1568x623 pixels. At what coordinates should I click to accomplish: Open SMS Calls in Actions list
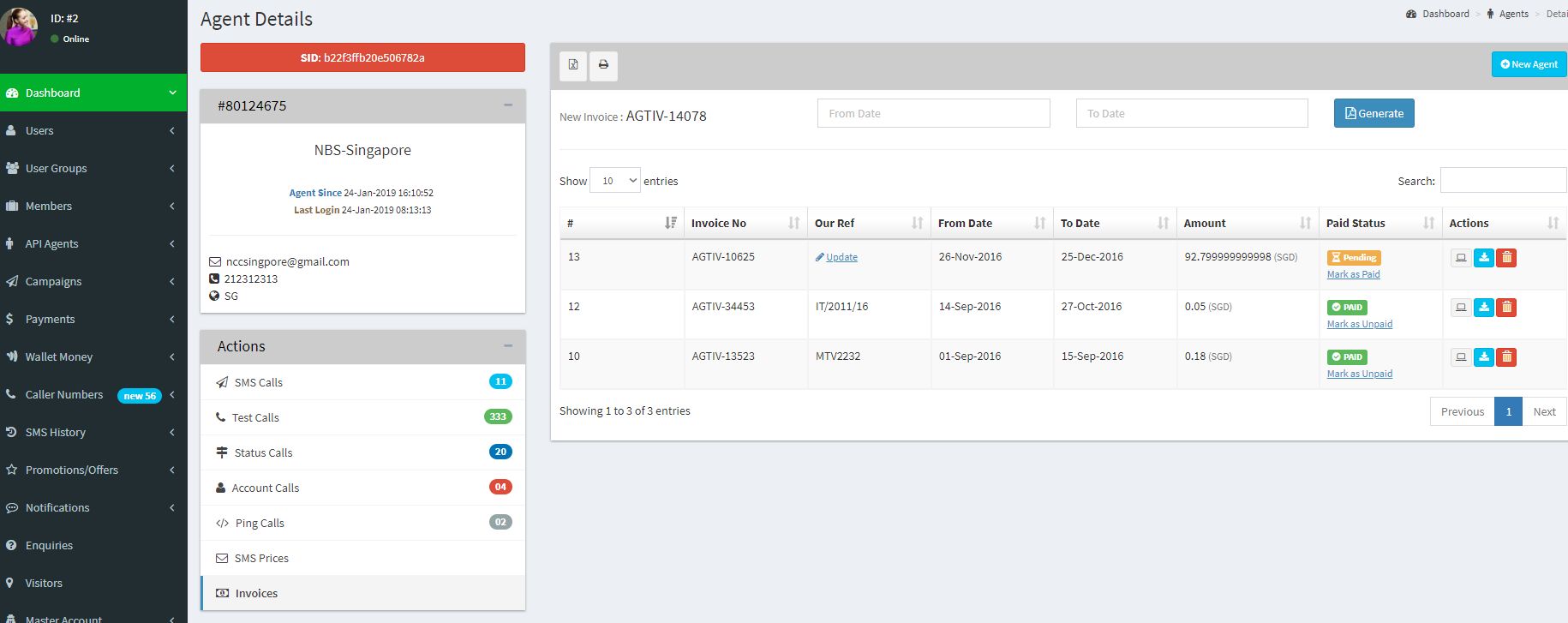pyautogui.click(x=363, y=382)
